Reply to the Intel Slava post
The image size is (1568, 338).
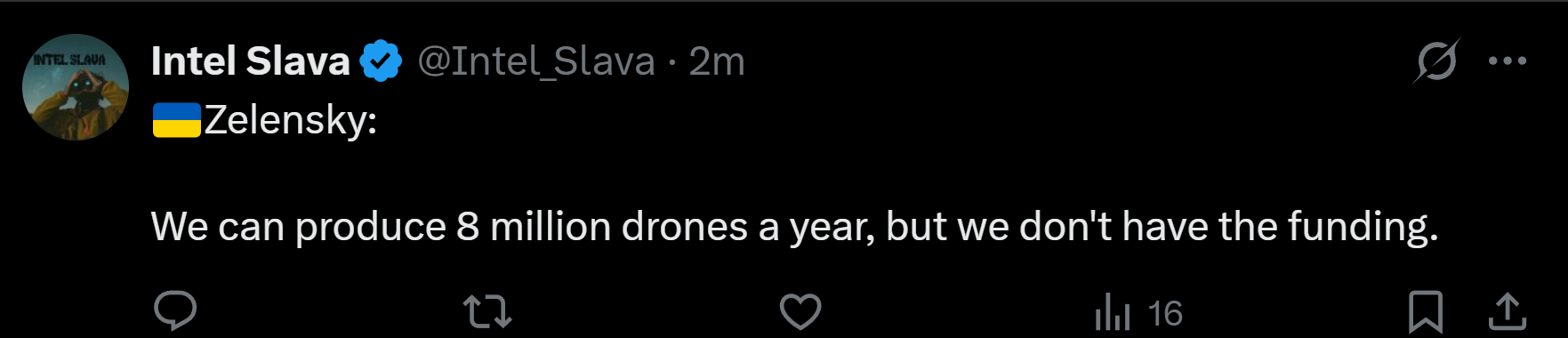(x=175, y=311)
